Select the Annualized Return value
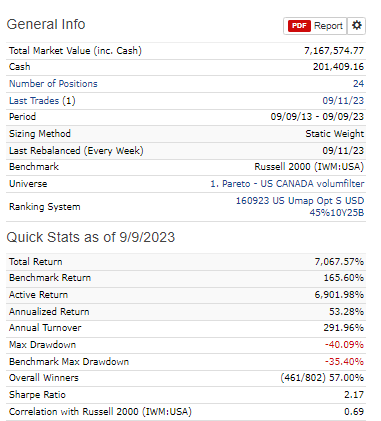 [346, 312]
